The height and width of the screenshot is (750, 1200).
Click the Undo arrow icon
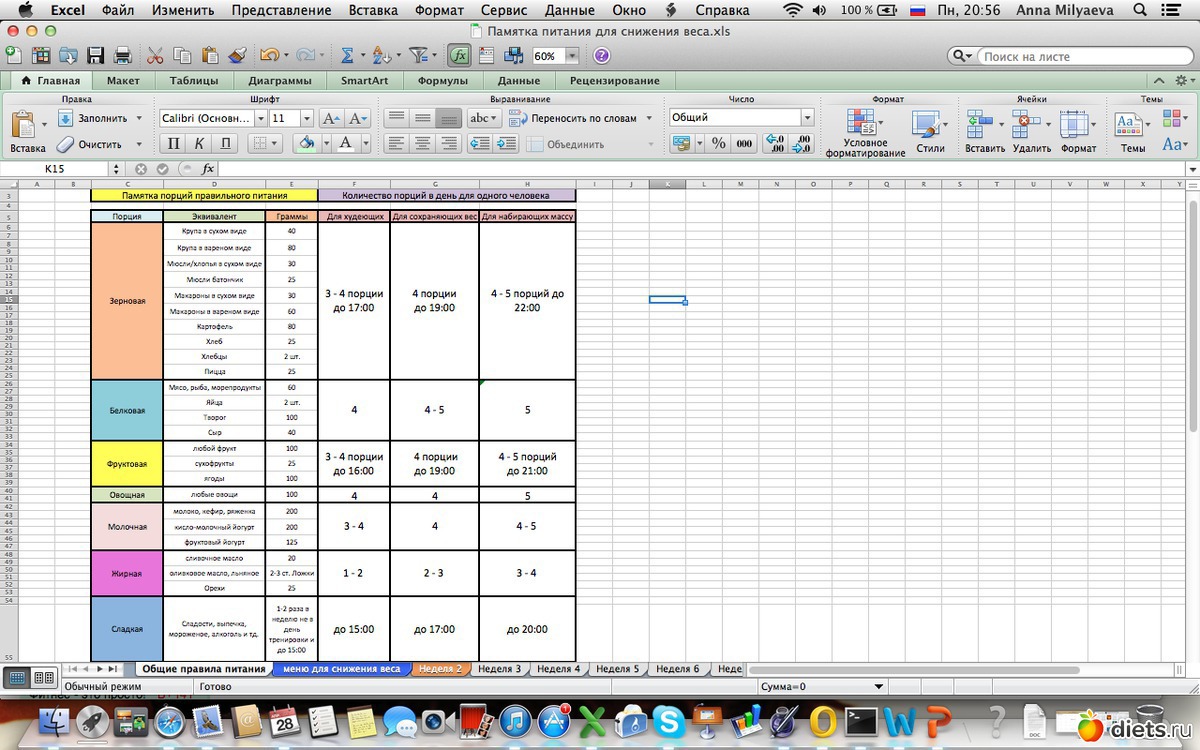click(x=268, y=56)
